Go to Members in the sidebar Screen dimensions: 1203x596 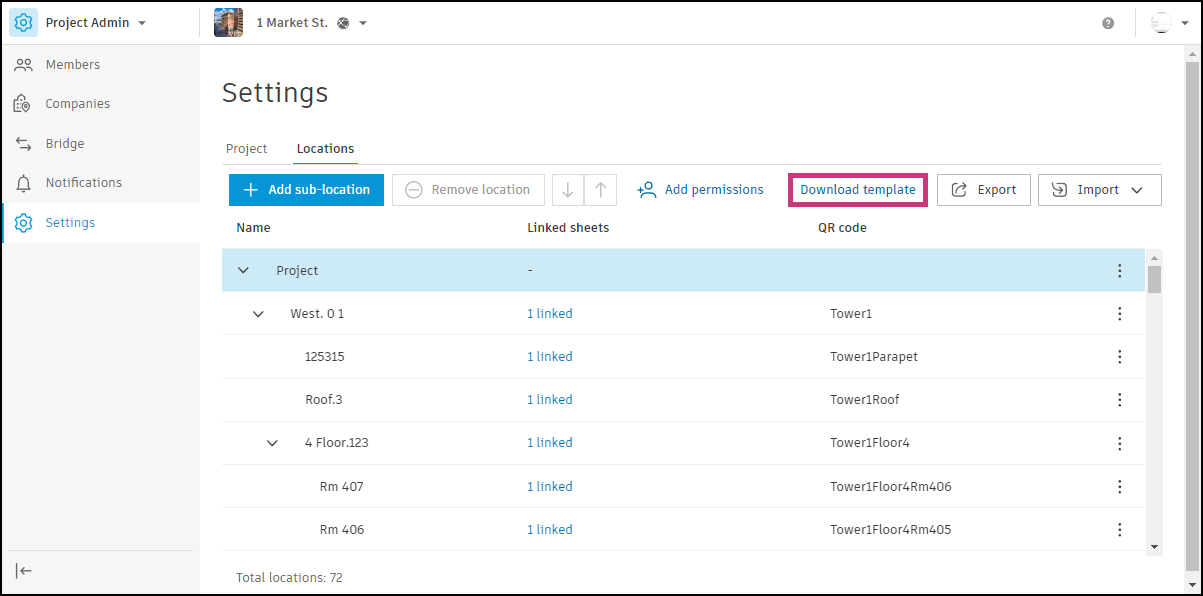pos(72,65)
